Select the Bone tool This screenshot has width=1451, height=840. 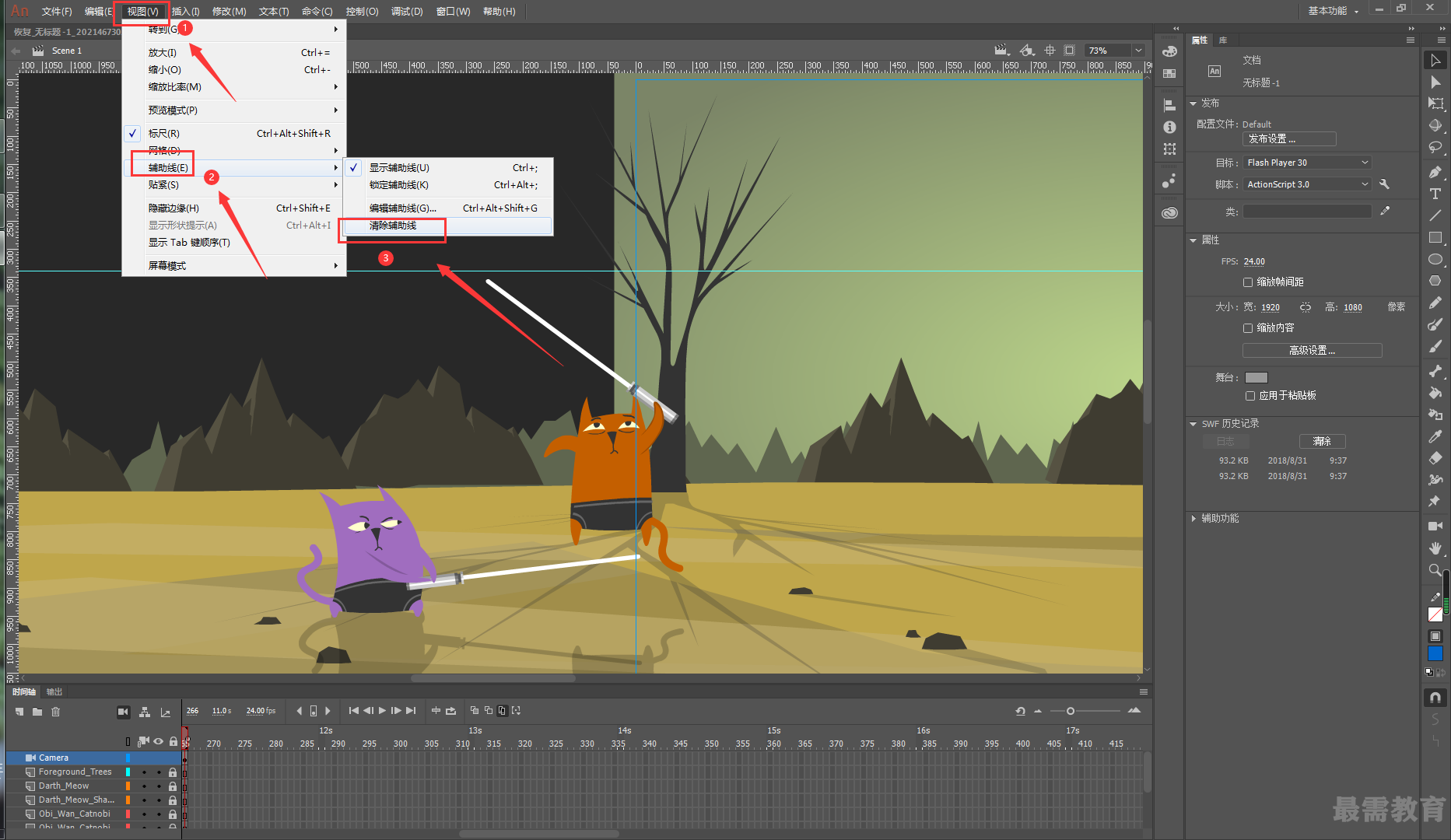(1435, 371)
